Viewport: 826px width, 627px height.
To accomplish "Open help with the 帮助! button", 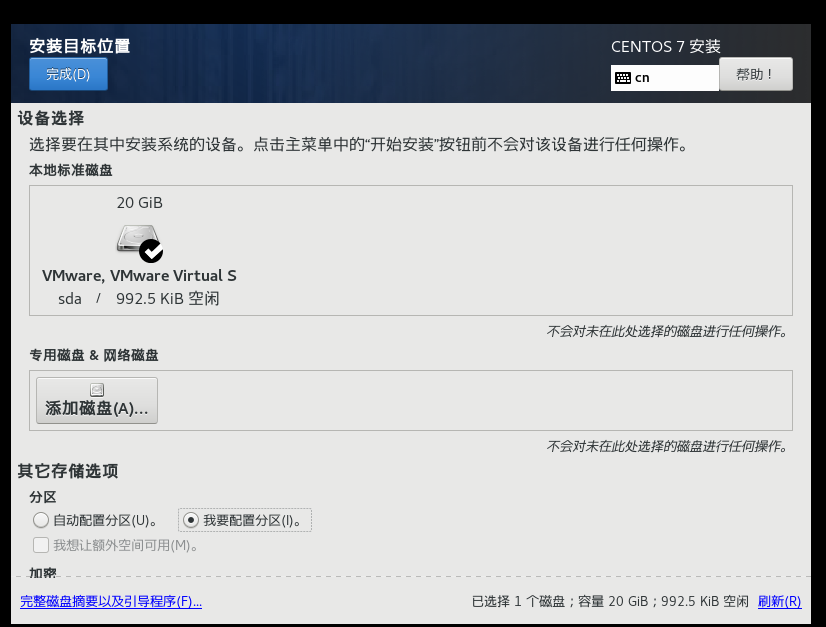I will point(755,74).
